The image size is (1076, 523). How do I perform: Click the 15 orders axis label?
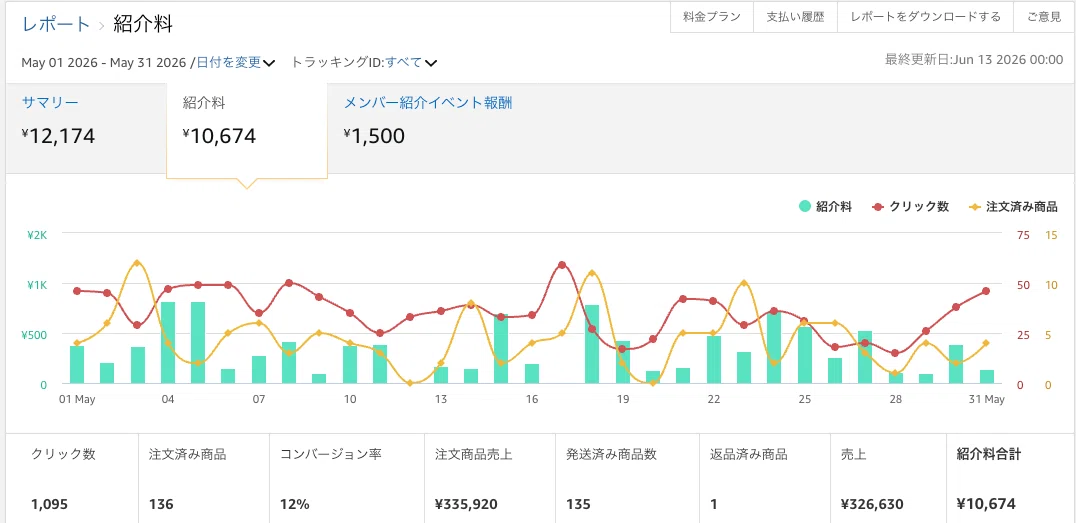pos(1051,235)
